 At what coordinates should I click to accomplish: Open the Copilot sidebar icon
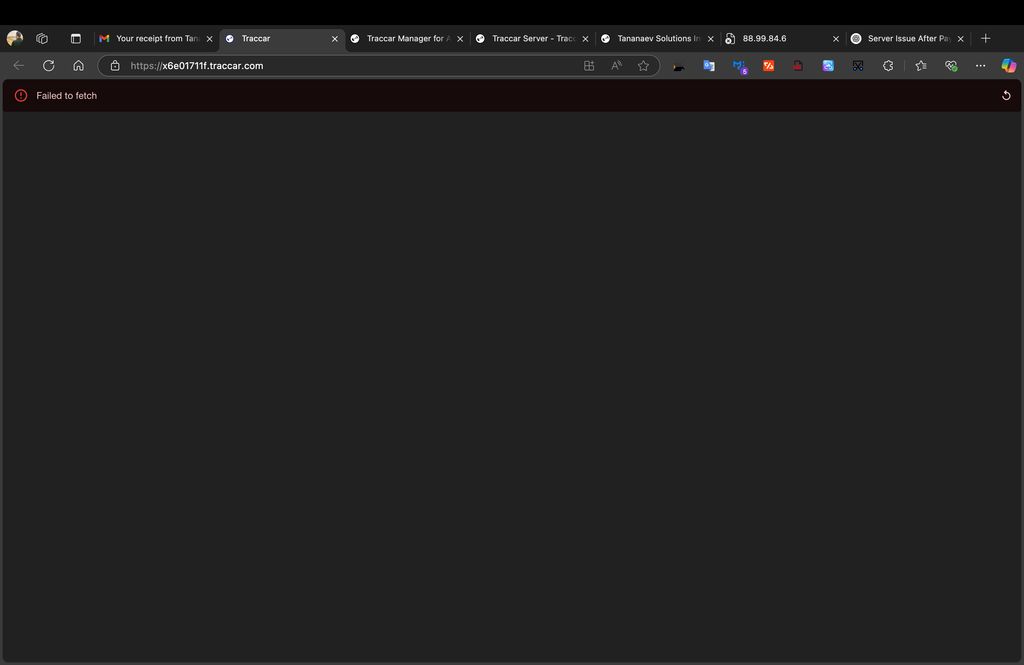1008,65
